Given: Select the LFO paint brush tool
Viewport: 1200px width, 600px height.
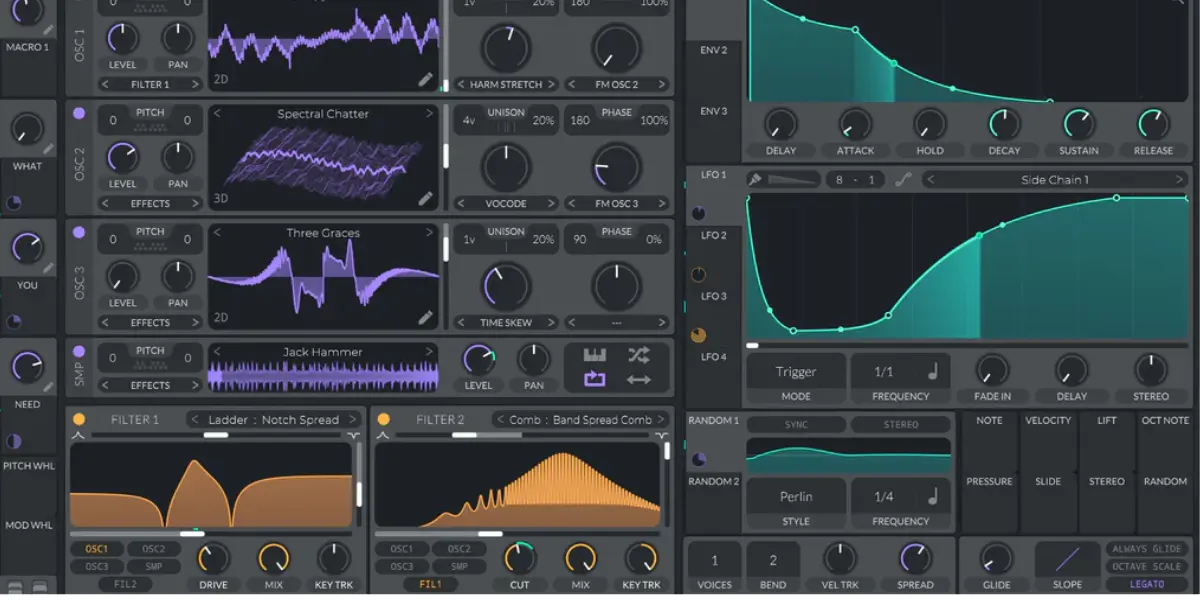Looking at the screenshot, I should click(756, 180).
